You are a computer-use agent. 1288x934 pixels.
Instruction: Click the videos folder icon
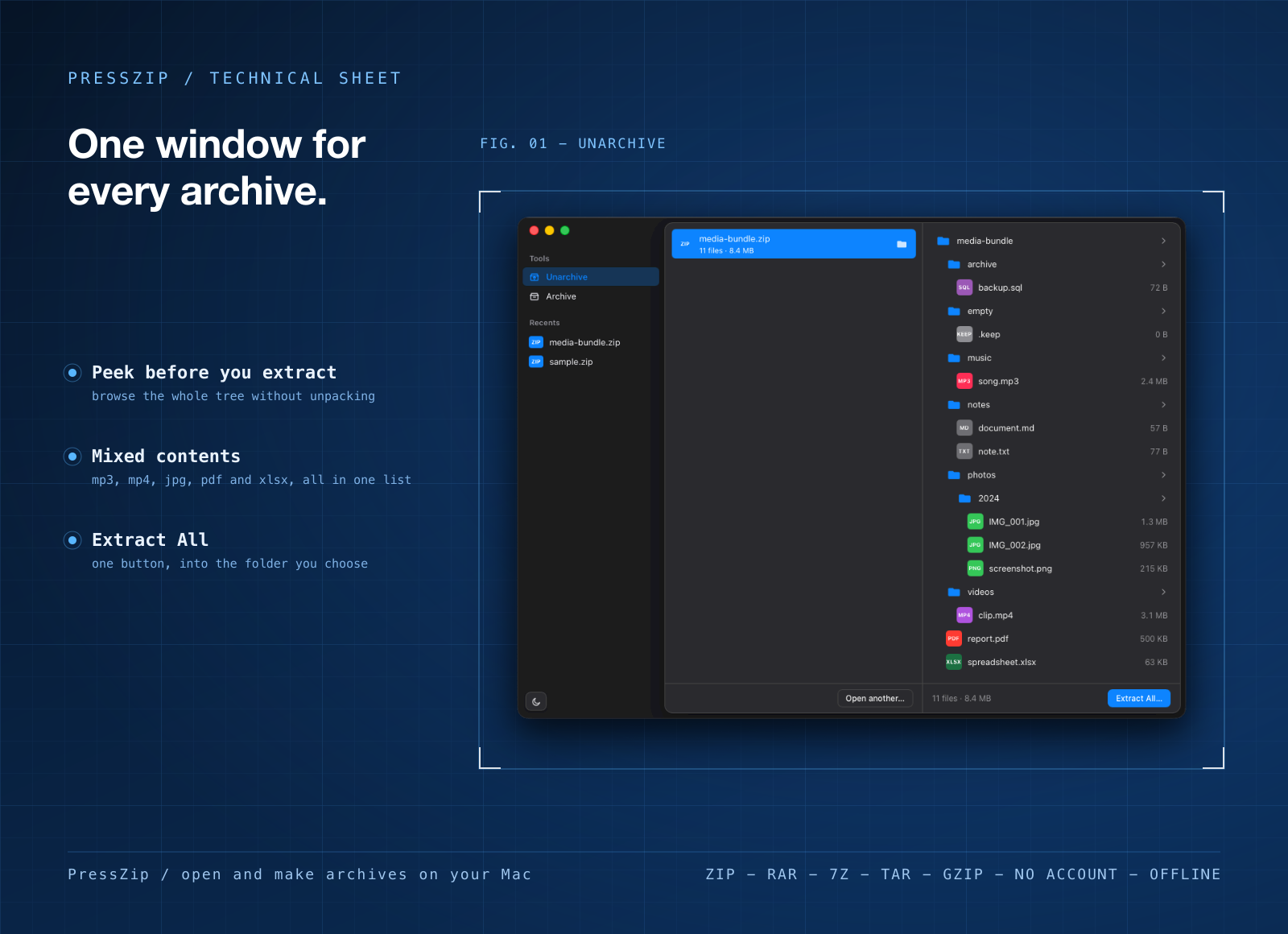[x=954, y=592]
